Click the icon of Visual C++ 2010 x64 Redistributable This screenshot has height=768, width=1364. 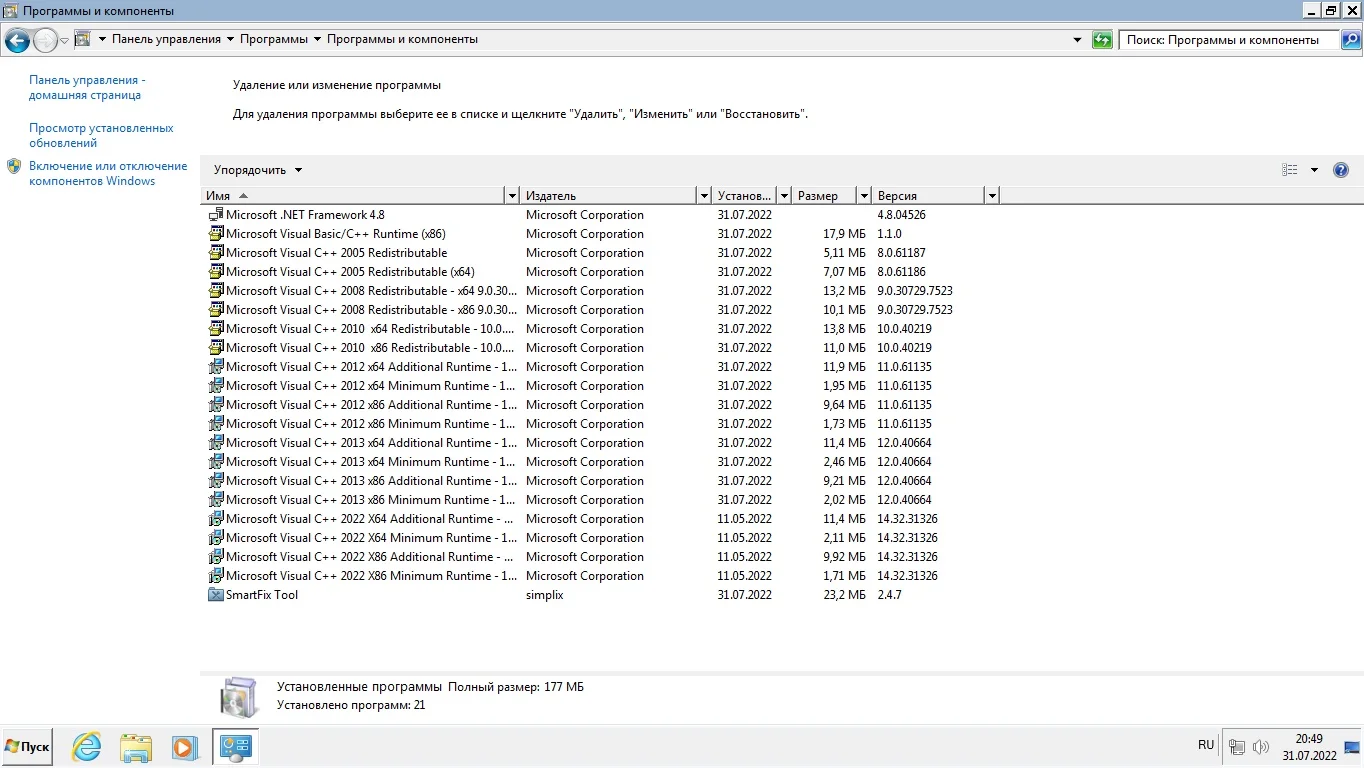point(215,329)
